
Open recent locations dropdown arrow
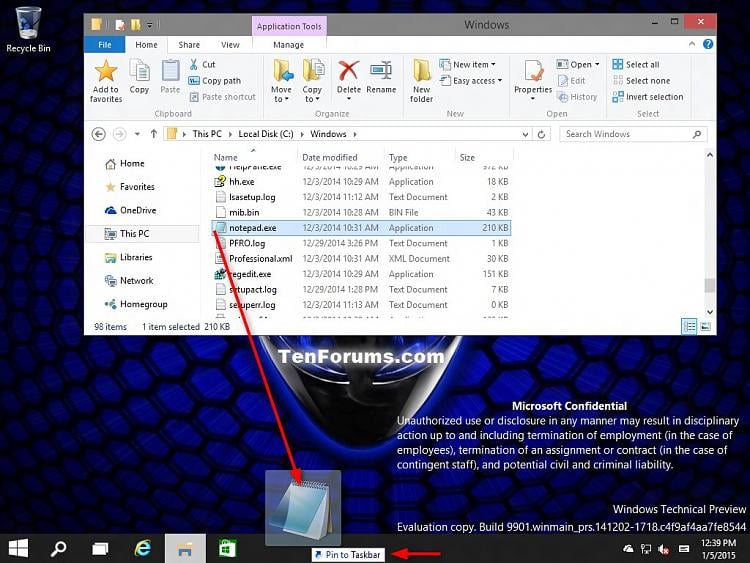click(x=137, y=134)
